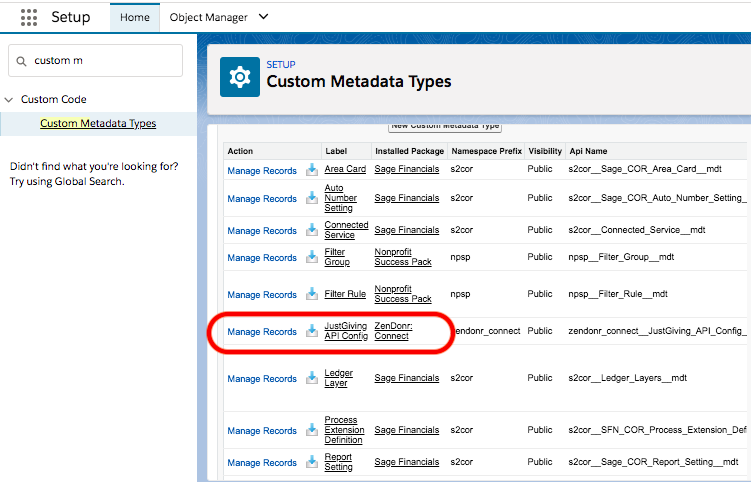Open the App Launcher grid icon
Image resolution: width=751 pixels, height=482 pixels.
tap(29, 17)
